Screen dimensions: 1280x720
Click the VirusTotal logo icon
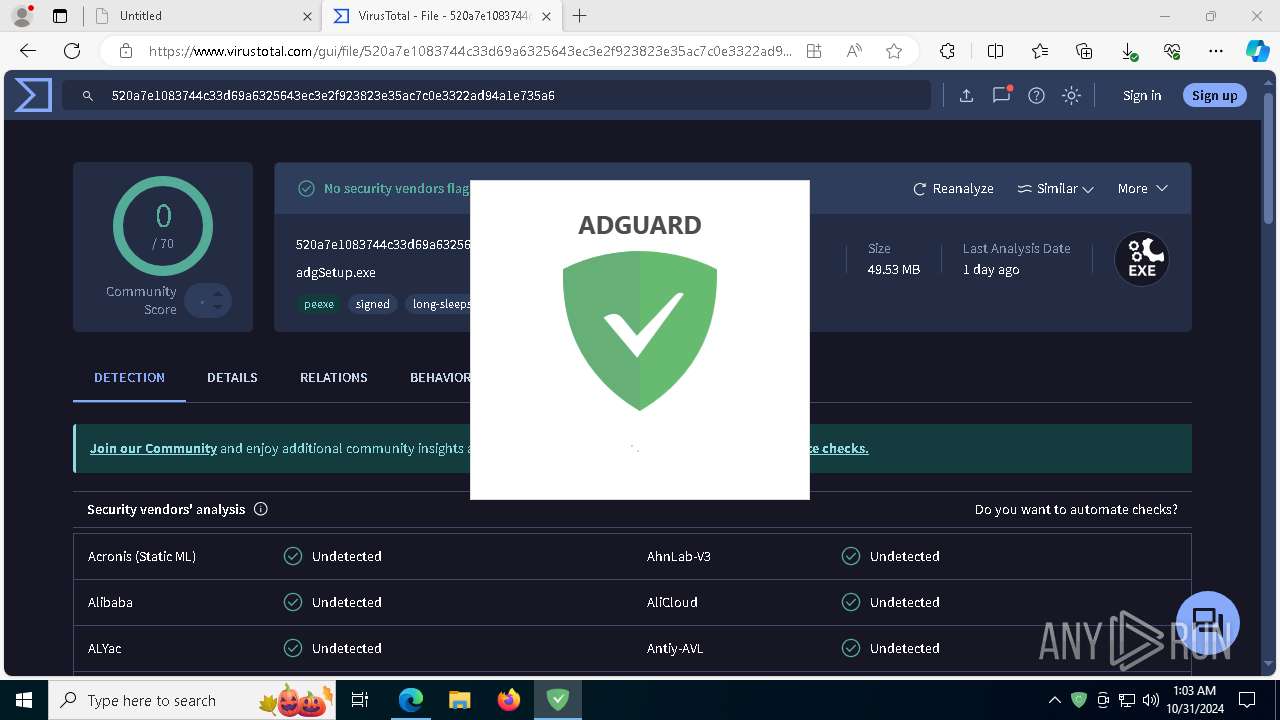(x=33, y=95)
